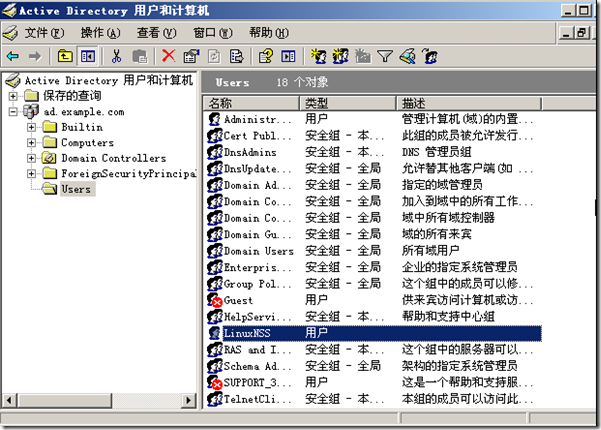This screenshot has height=430, width=601.
Task: Select the Active Directory root tree node
Action: pyautogui.click(x=108, y=80)
